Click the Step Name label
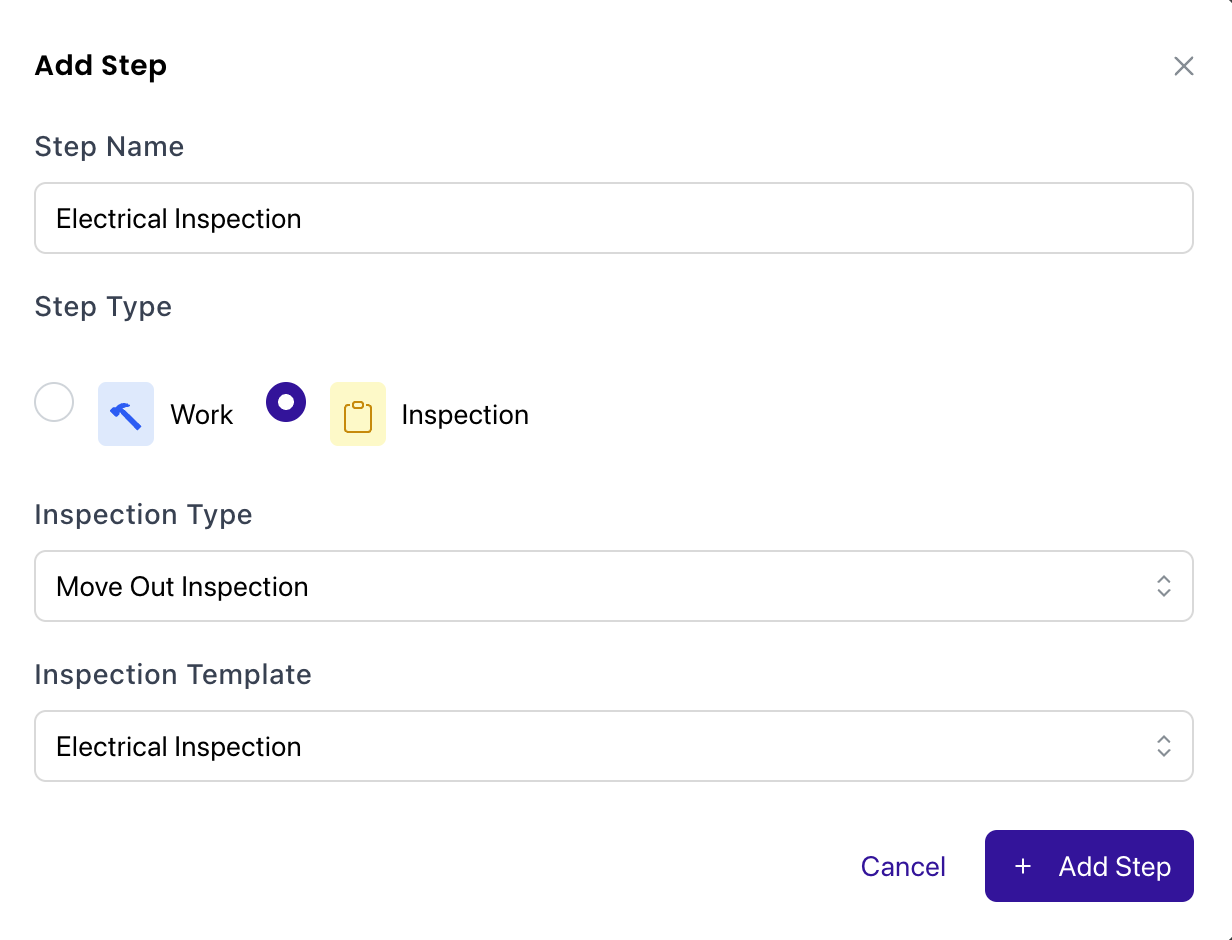Image resolution: width=1232 pixels, height=940 pixels. (x=109, y=147)
